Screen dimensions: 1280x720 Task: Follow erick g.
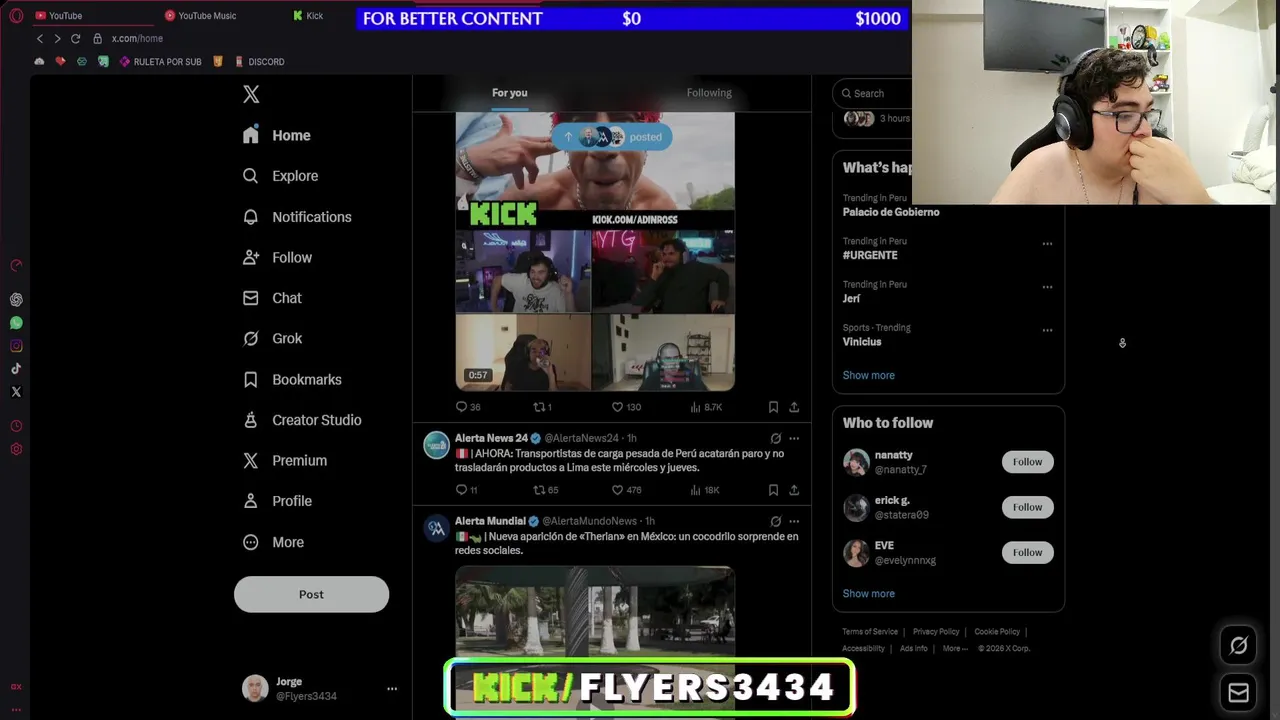click(1027, 507)
